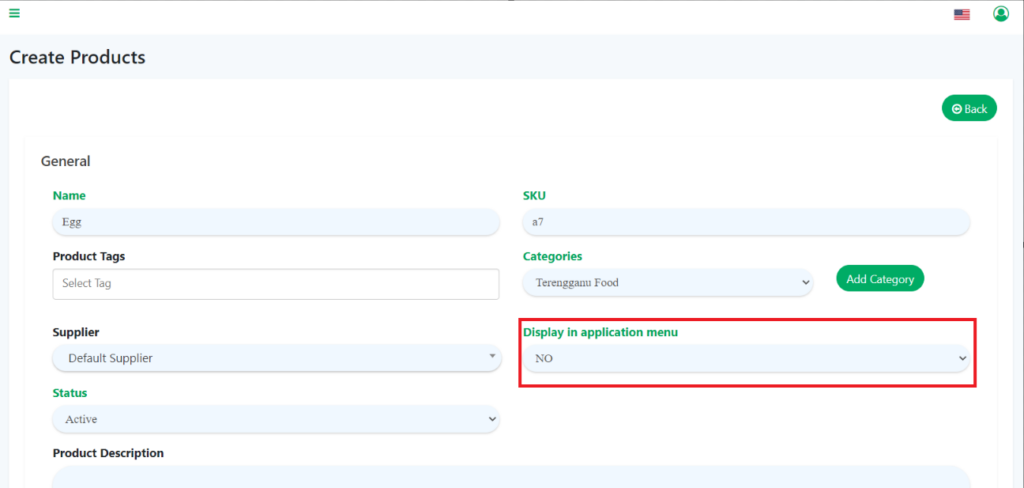Click the Create Products page heading
This screenshot has width=1024, height=488.
pos(77,57)
